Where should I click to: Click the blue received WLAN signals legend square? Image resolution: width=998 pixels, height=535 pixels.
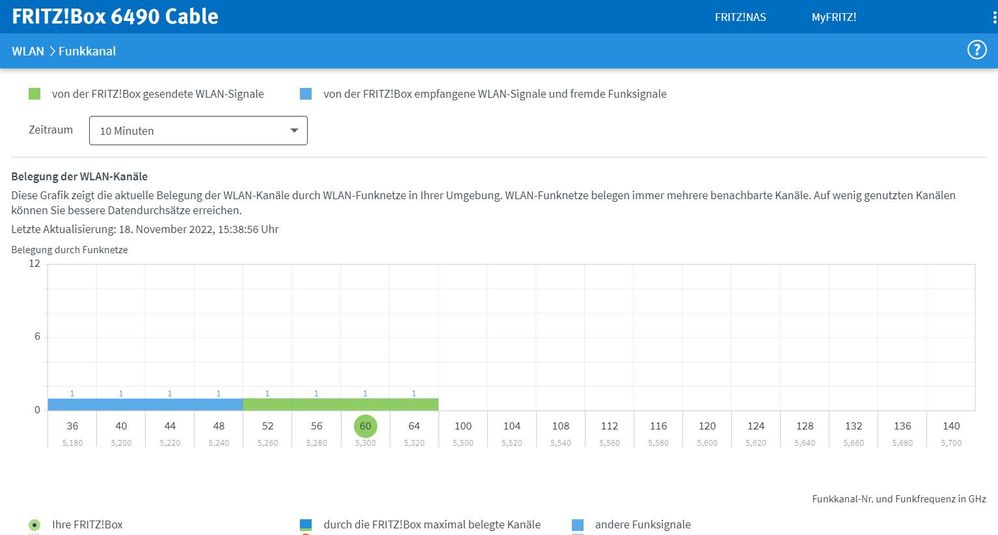pyautogui.click(x=306, y=94)
